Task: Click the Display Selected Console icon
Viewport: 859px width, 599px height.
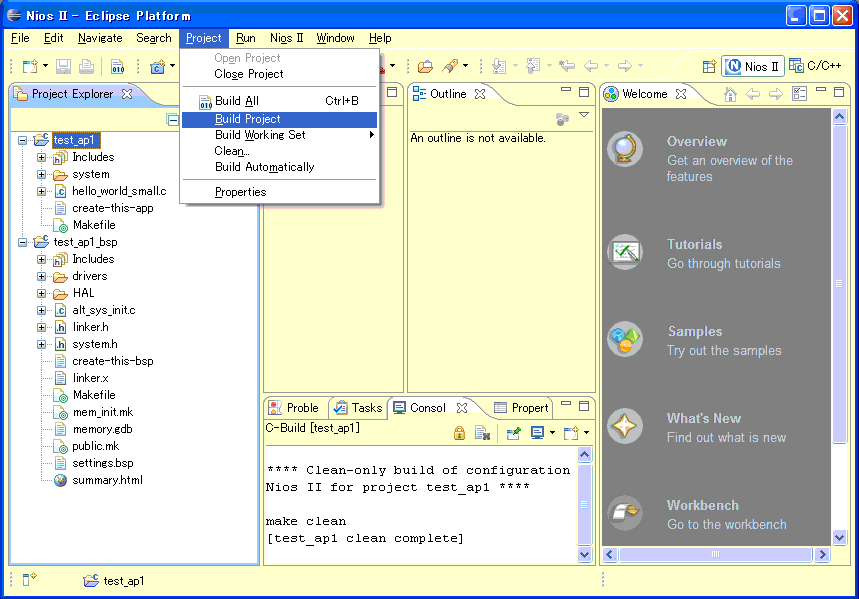Action: 537,433
